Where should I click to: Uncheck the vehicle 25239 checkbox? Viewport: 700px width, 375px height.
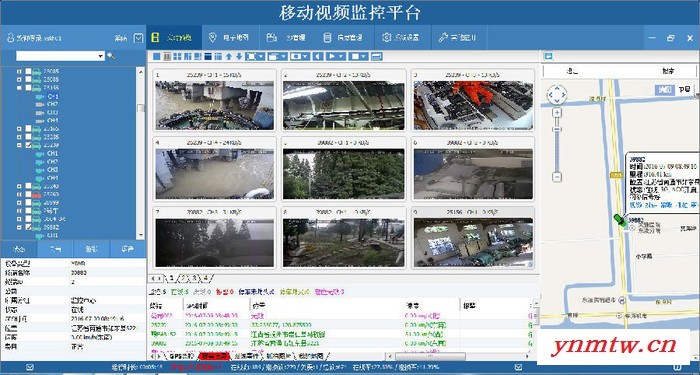[x=28, y=146]
